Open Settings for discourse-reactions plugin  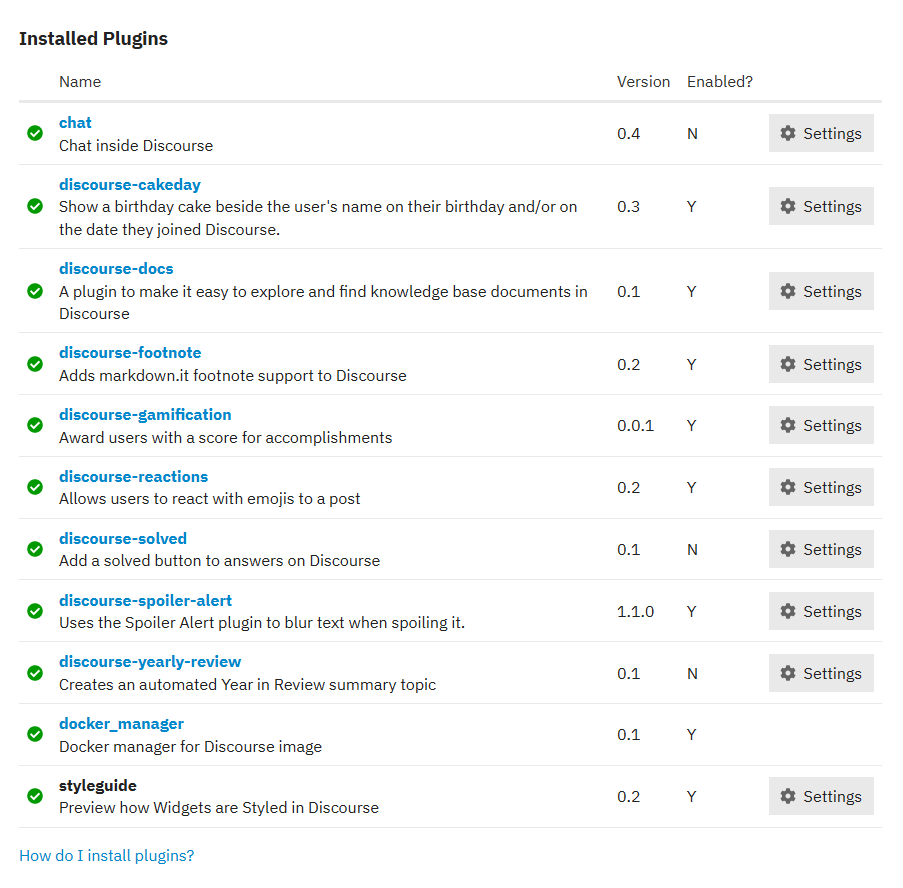[x=821, y=487]
